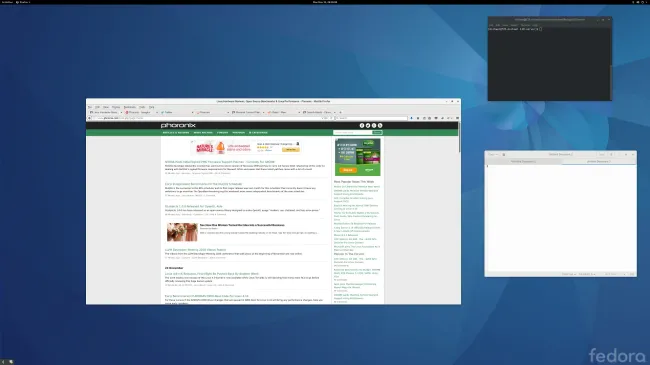Image resolution: width=650 pixels, height=365 pixels.
Task: Open Premium nav item
Action: click(x=238, y=133)
